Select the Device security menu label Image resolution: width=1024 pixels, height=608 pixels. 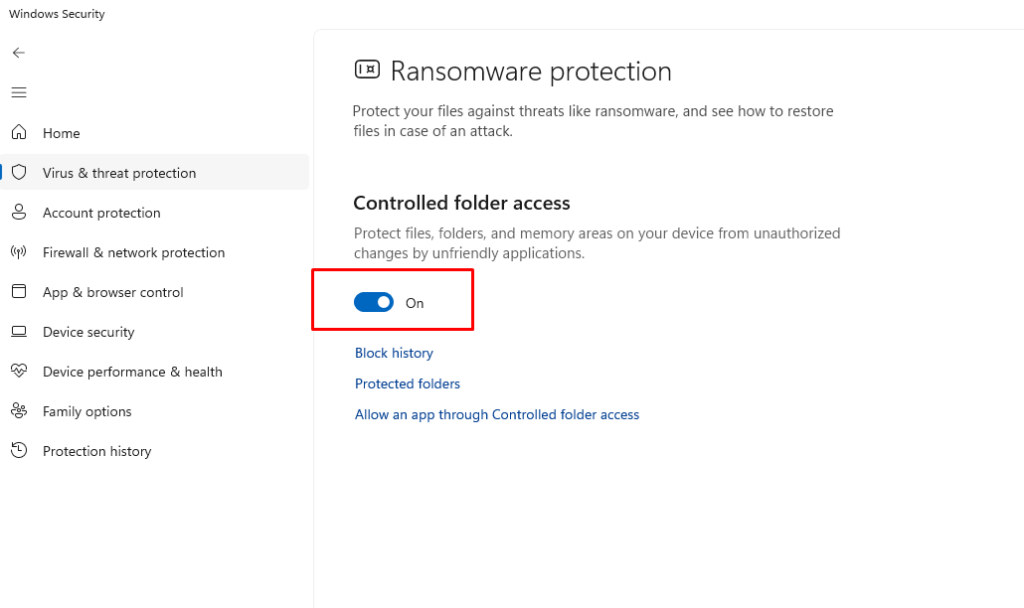click(88, 332)
